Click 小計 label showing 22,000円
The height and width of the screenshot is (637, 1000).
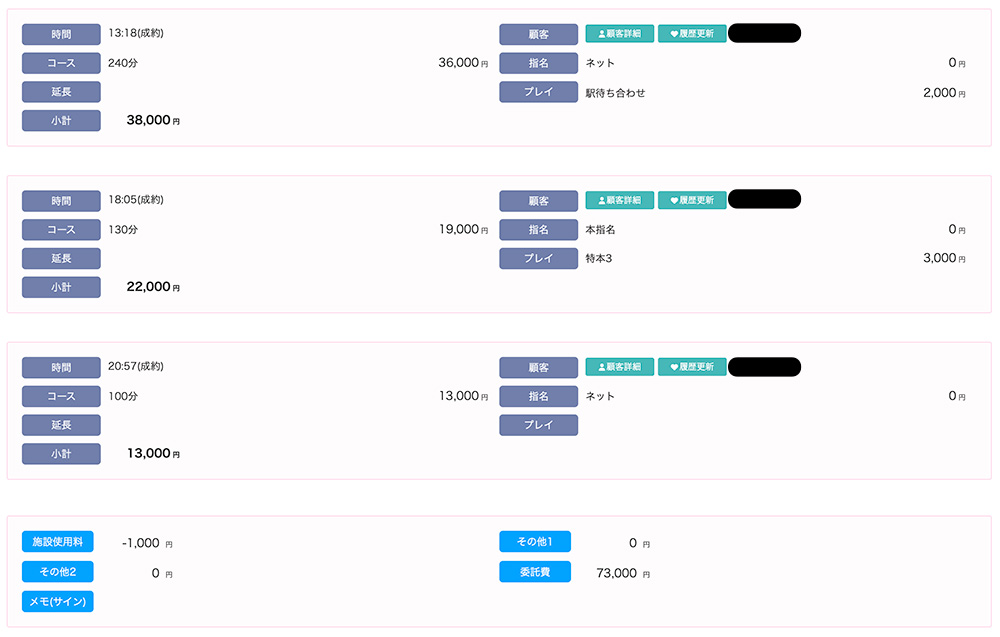click(61, 288)
